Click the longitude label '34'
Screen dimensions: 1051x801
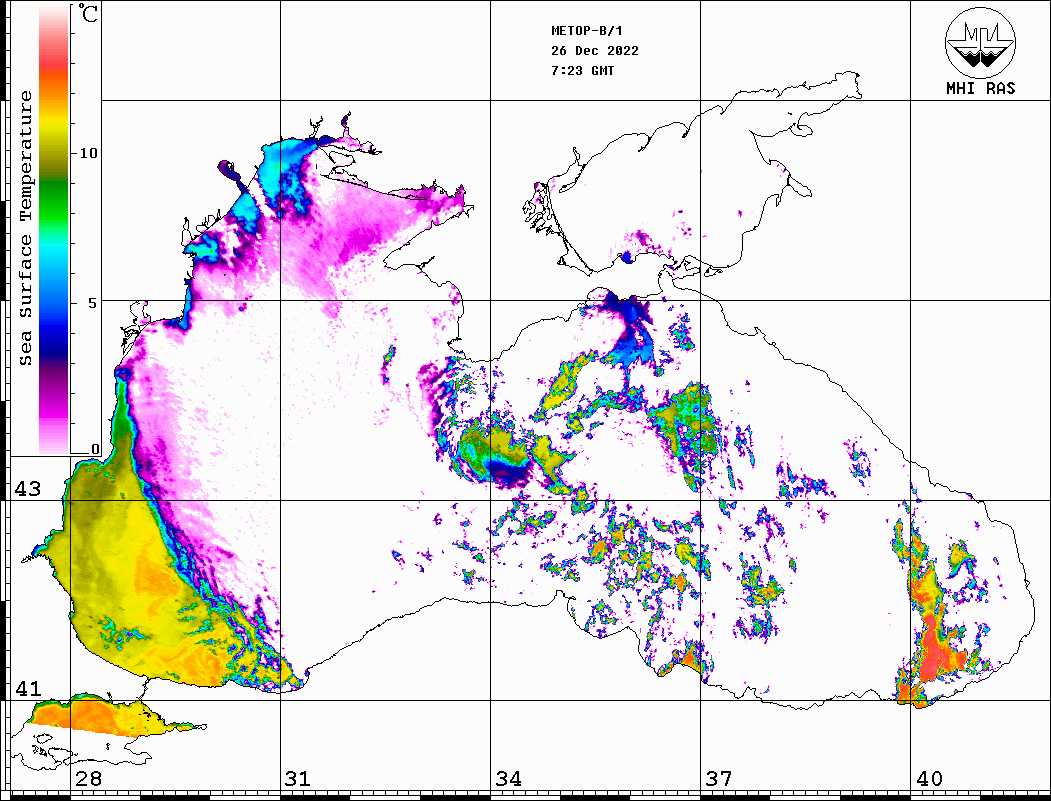(x=508, y=779)
